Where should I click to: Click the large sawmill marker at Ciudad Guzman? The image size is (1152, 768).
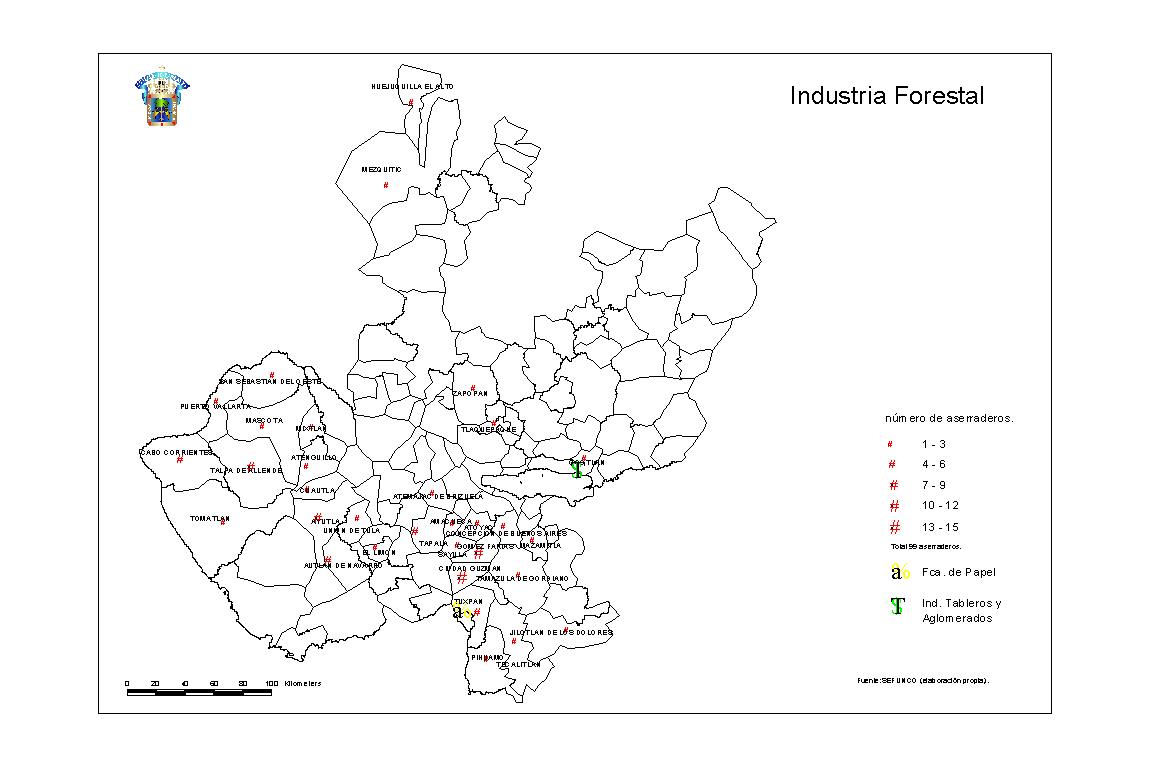(462, 578)
